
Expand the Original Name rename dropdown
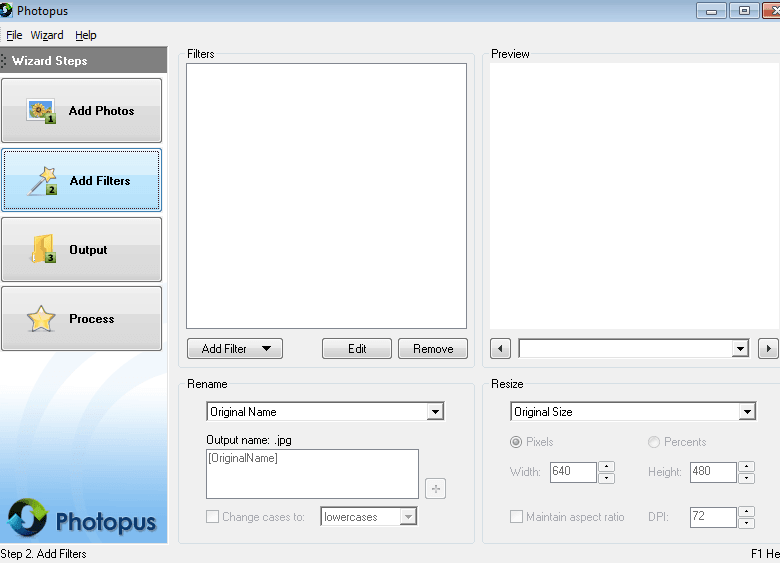pyautogui.click(x=435, y=412)
